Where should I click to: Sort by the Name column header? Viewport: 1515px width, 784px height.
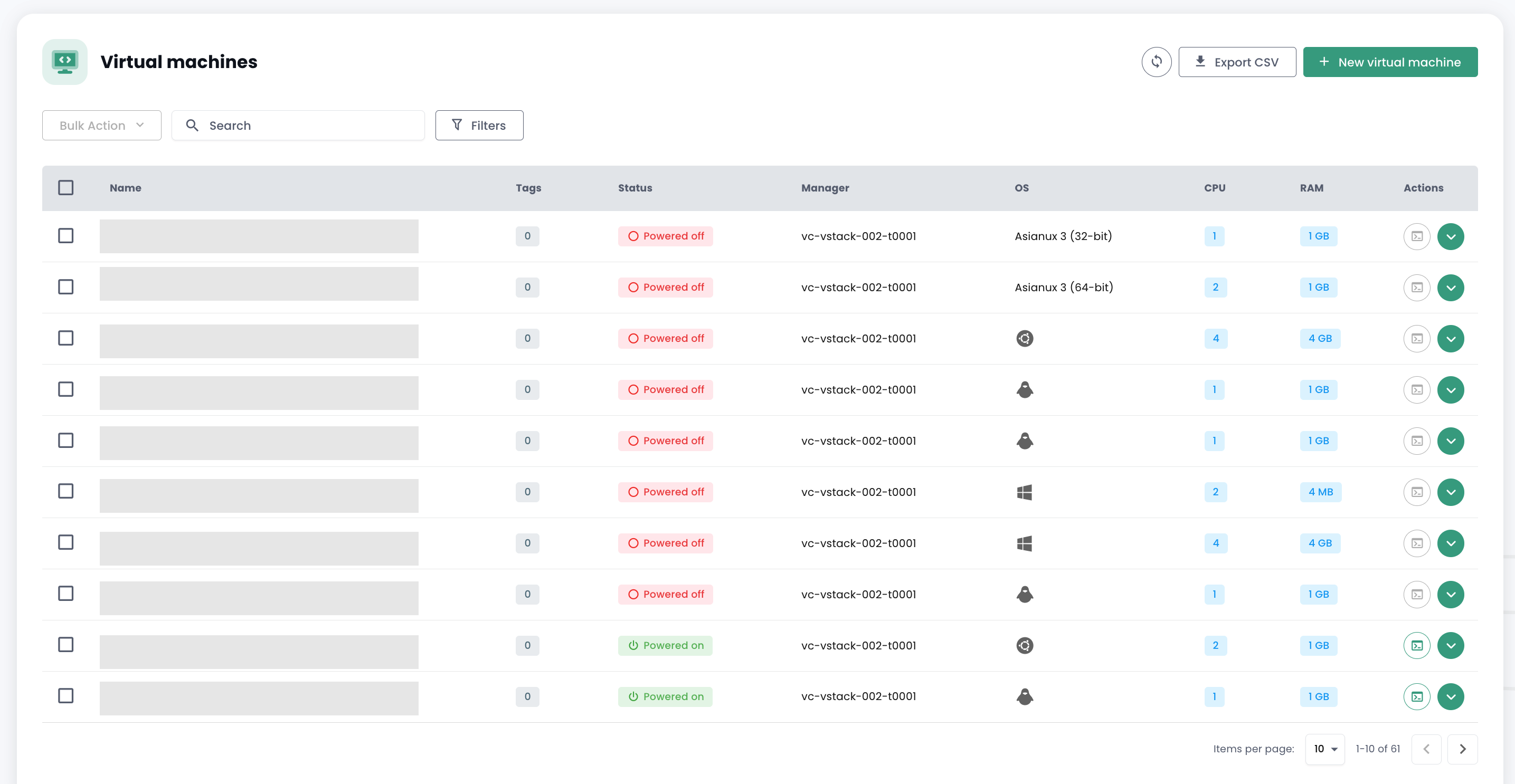(x=125, y=188)
